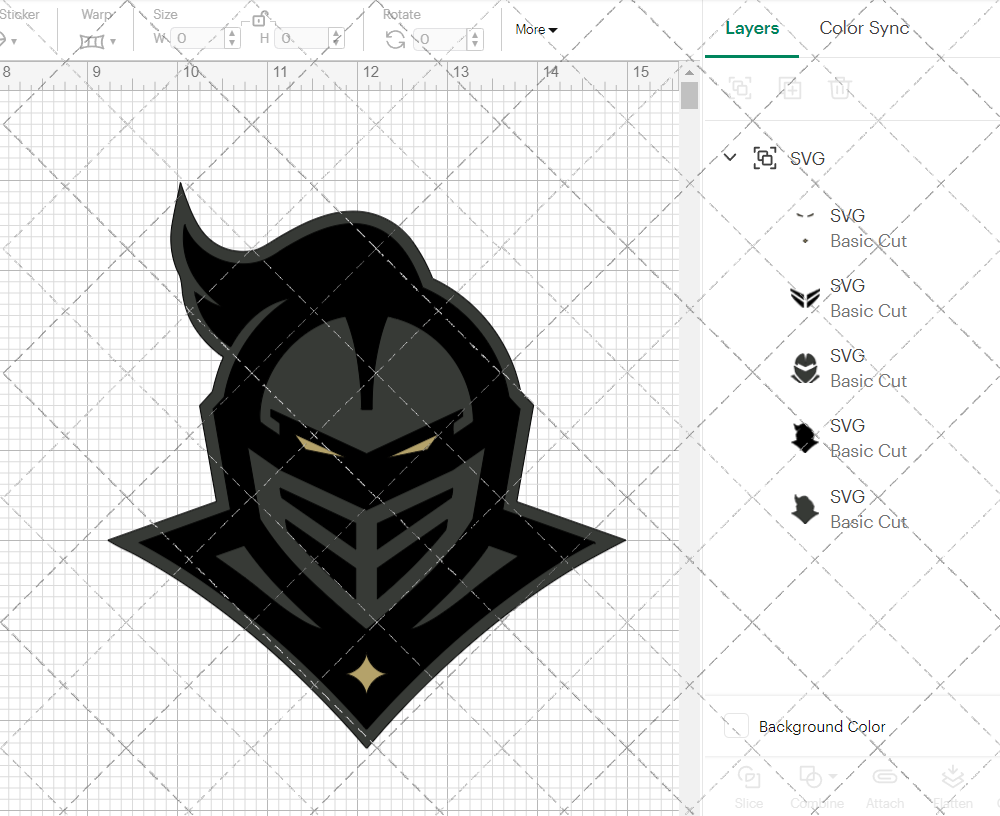This screenshot has width=1000, height=816.
Task: Click inside the Rotate value field
Action: (x=440, y=41)
